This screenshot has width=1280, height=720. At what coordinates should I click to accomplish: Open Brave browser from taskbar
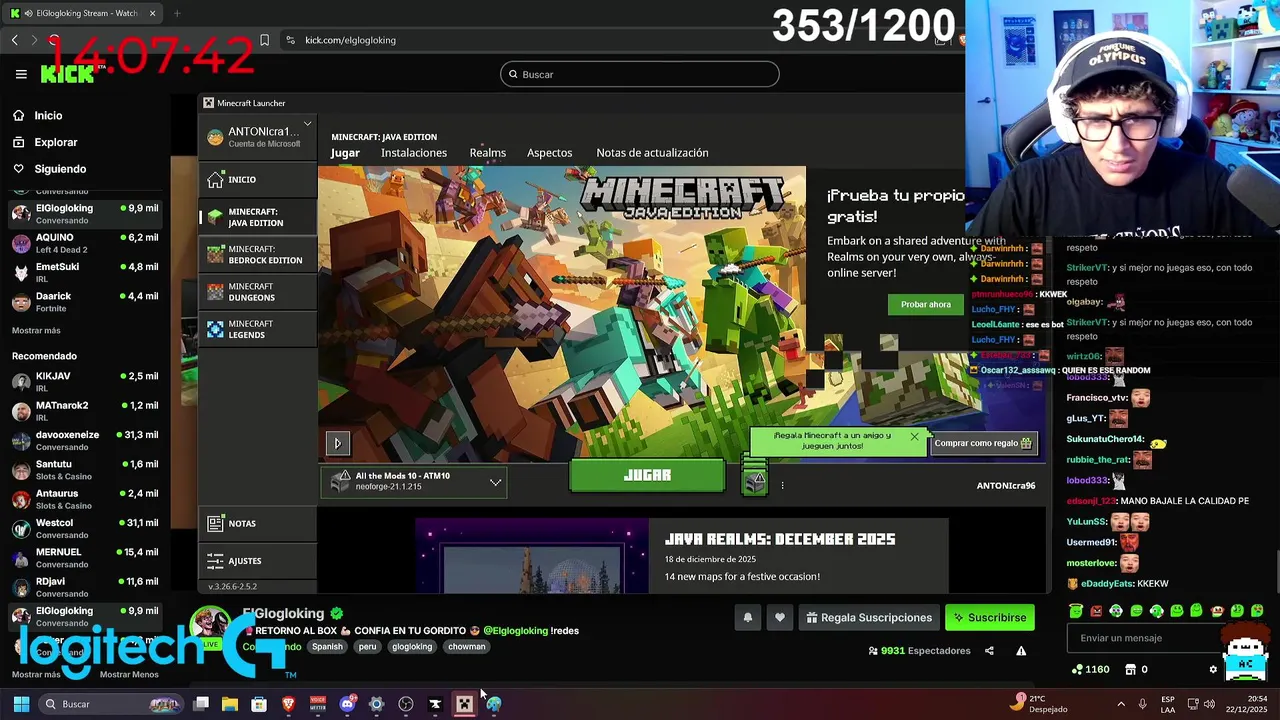[289, 704]
